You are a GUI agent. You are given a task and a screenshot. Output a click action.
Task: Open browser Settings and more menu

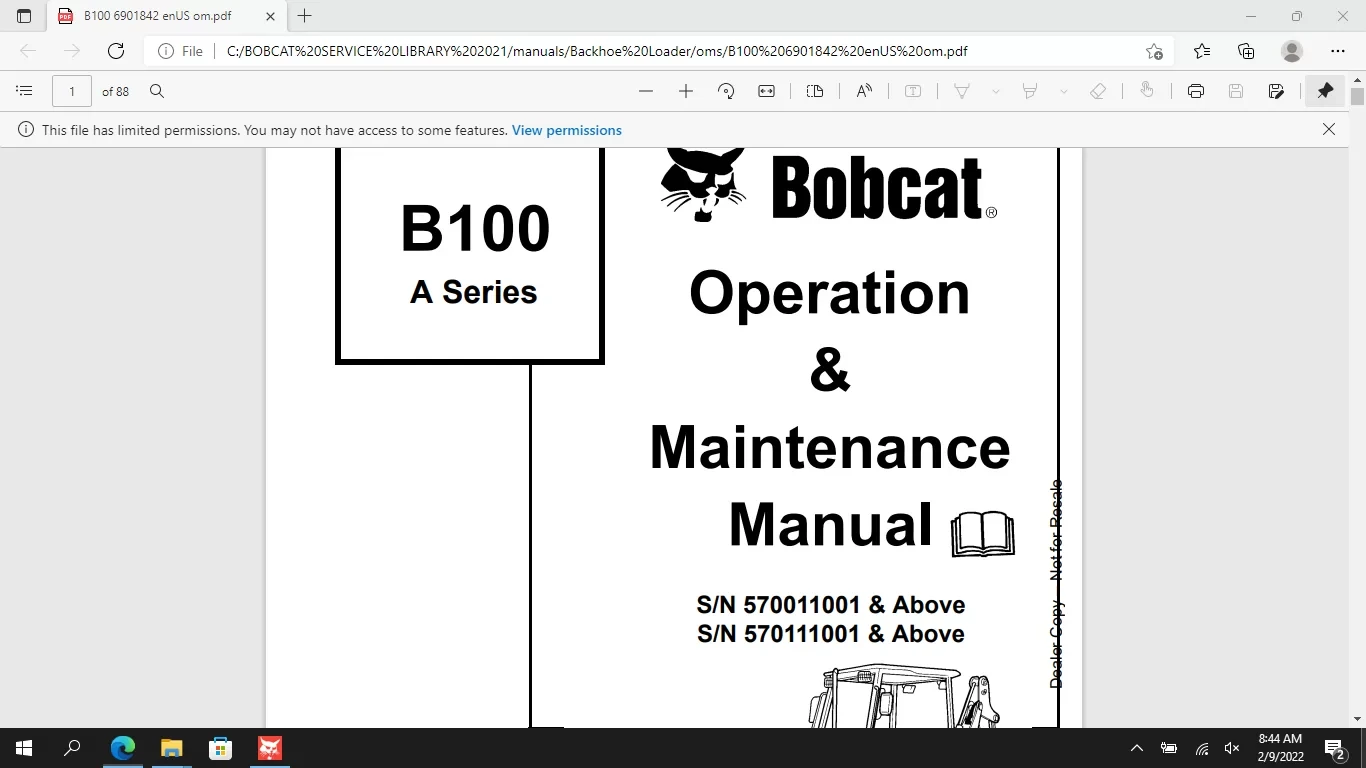pos(1338,51)
